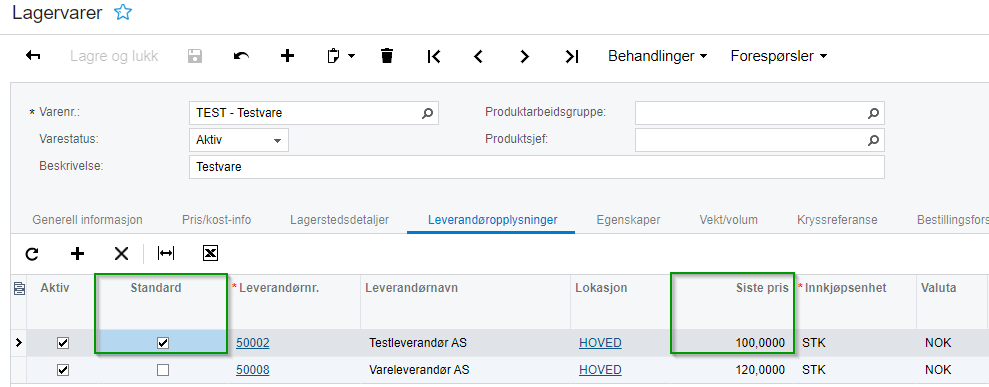Click HOVED location link for Vareleverandør AS

pyautogui.click(x=600, y=370)
